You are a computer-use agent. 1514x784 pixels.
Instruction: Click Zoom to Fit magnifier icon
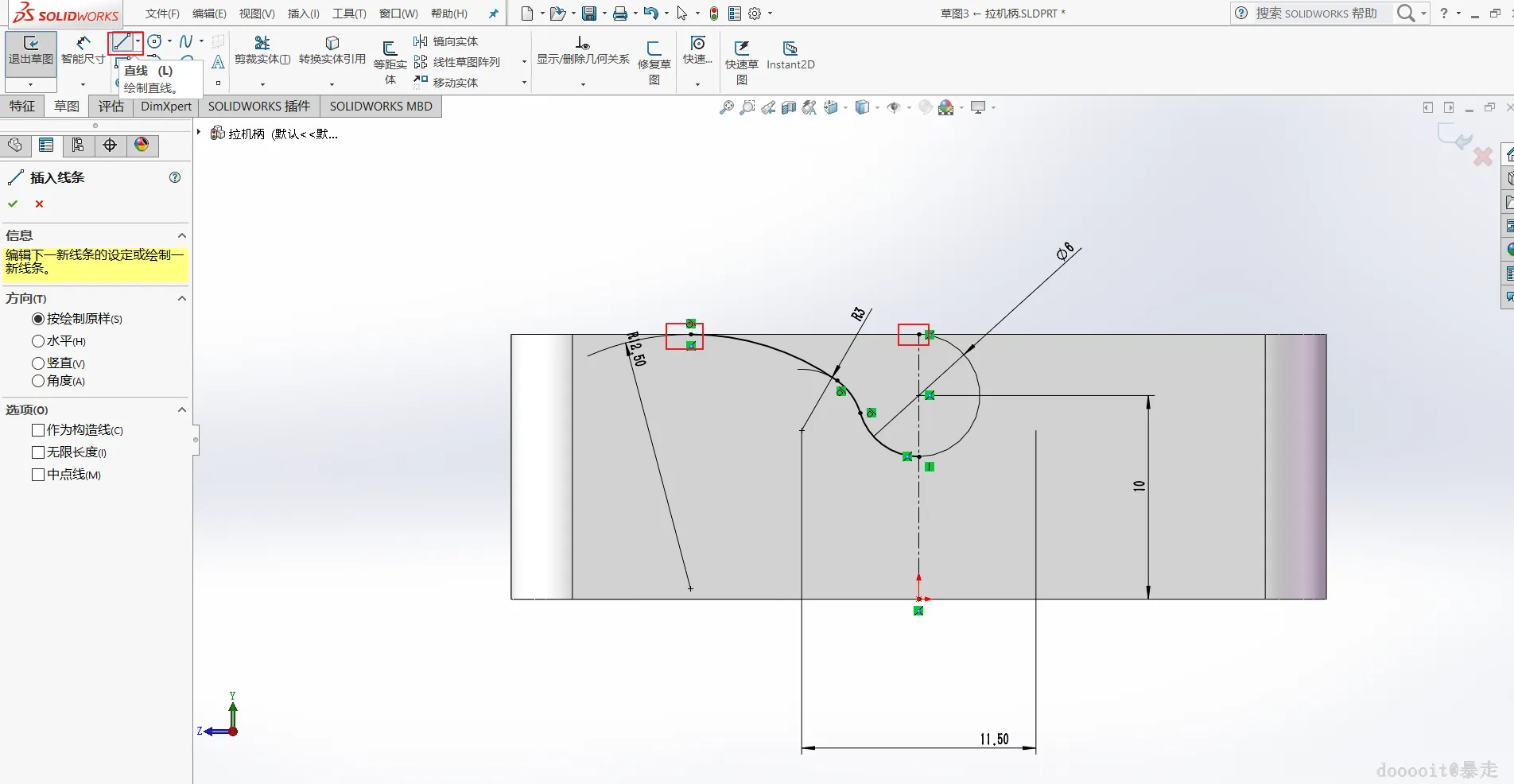726,107
